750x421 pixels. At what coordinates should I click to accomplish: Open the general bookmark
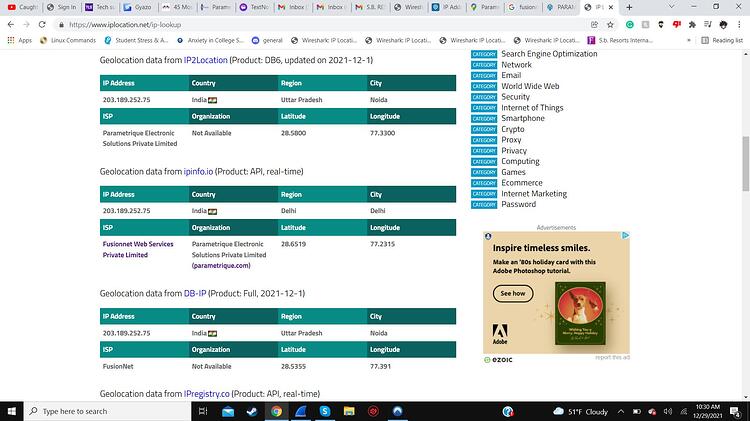coord(267,40)
